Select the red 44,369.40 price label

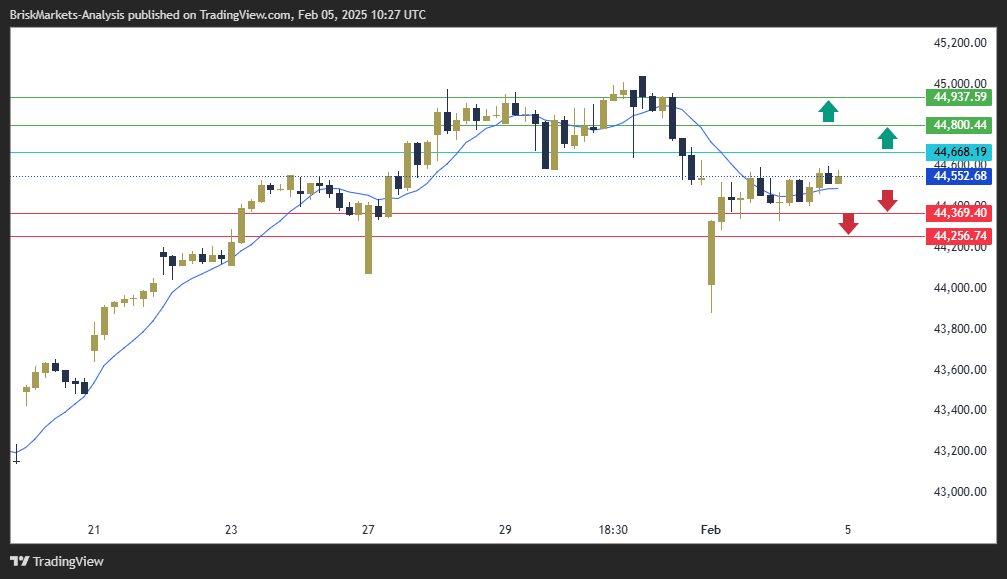(x=959, y=213)
